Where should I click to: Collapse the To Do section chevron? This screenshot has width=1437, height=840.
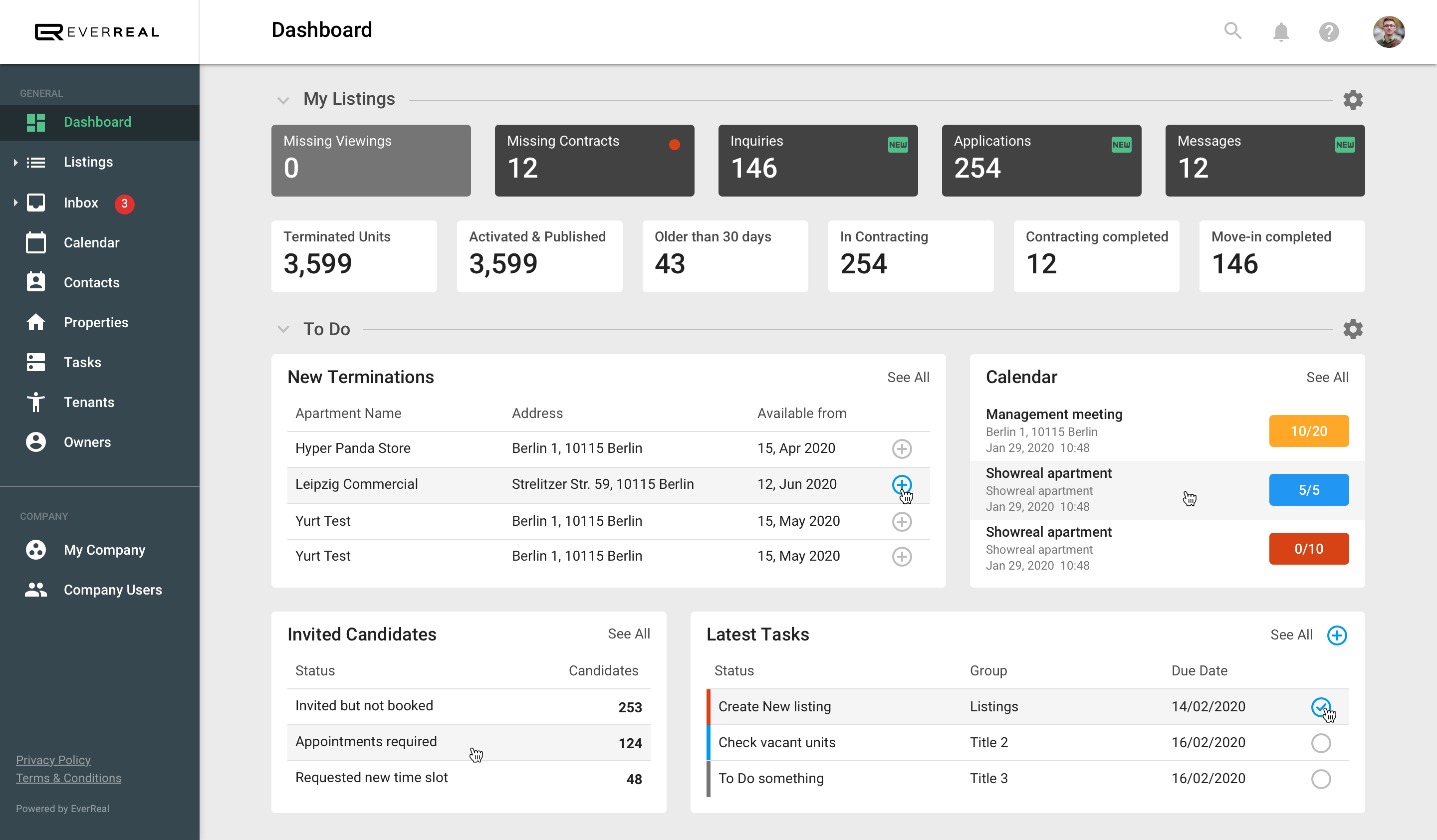coord(283,329)
